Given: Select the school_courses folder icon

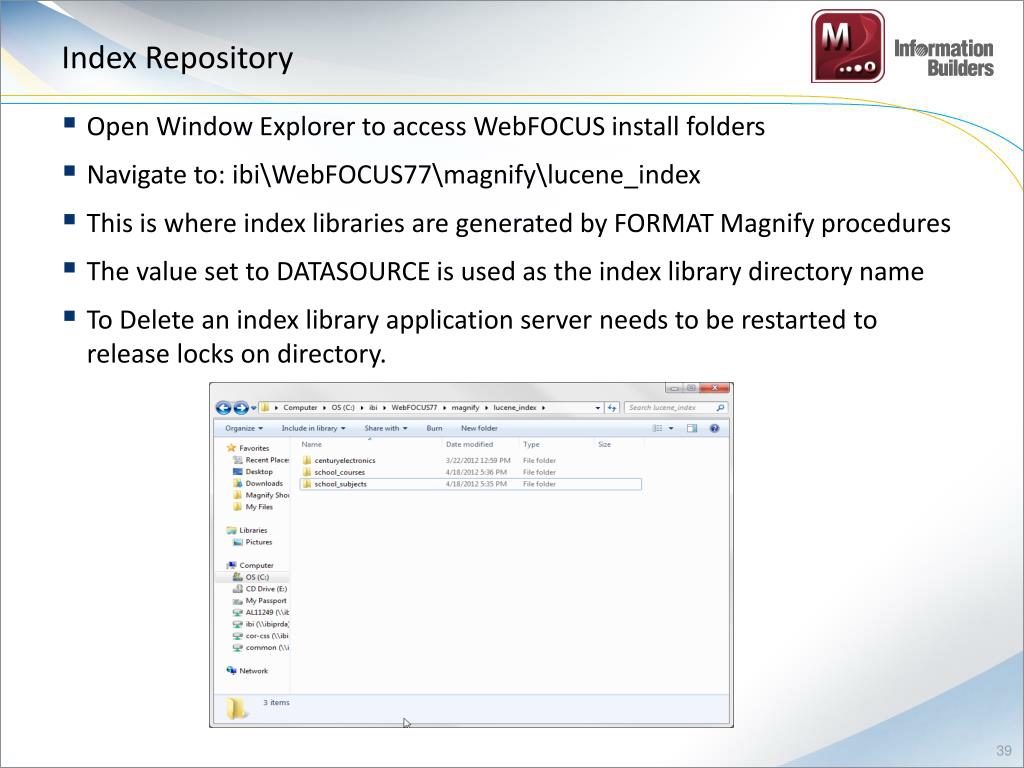Looking at the screenshot, I should 307,472.
